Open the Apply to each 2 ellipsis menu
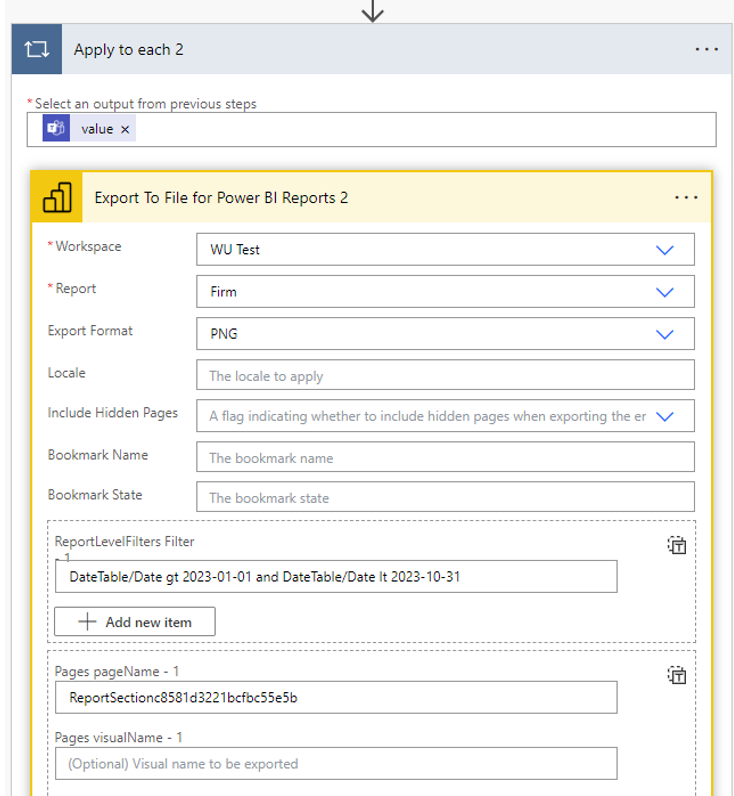734x796 pixels. pyautogui.click(x=706, y=50)
